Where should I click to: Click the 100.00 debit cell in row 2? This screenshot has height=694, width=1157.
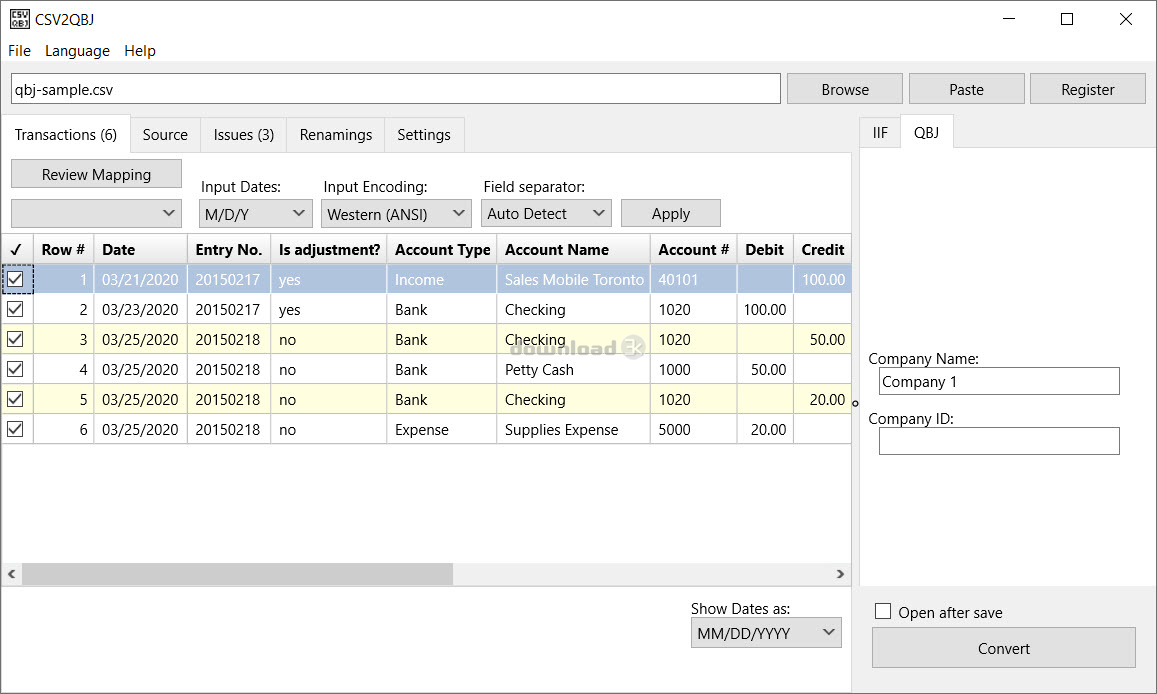(x=765, y=310)
